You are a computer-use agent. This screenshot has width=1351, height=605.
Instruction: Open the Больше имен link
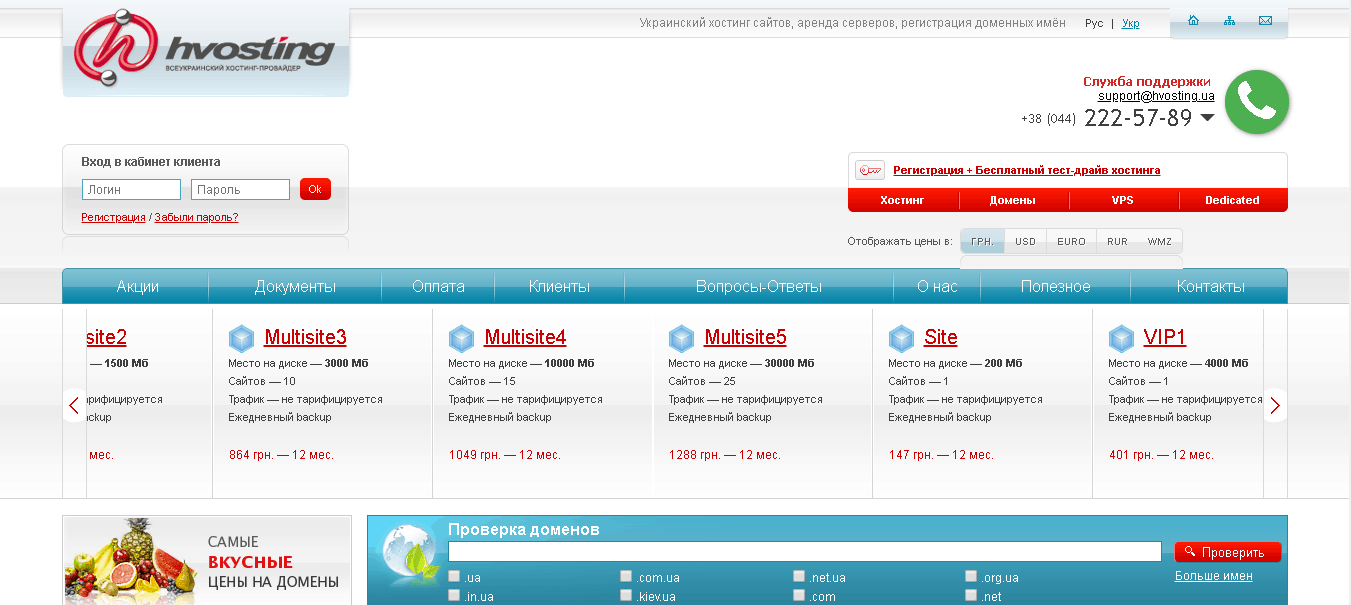(x=1214, y=575)
